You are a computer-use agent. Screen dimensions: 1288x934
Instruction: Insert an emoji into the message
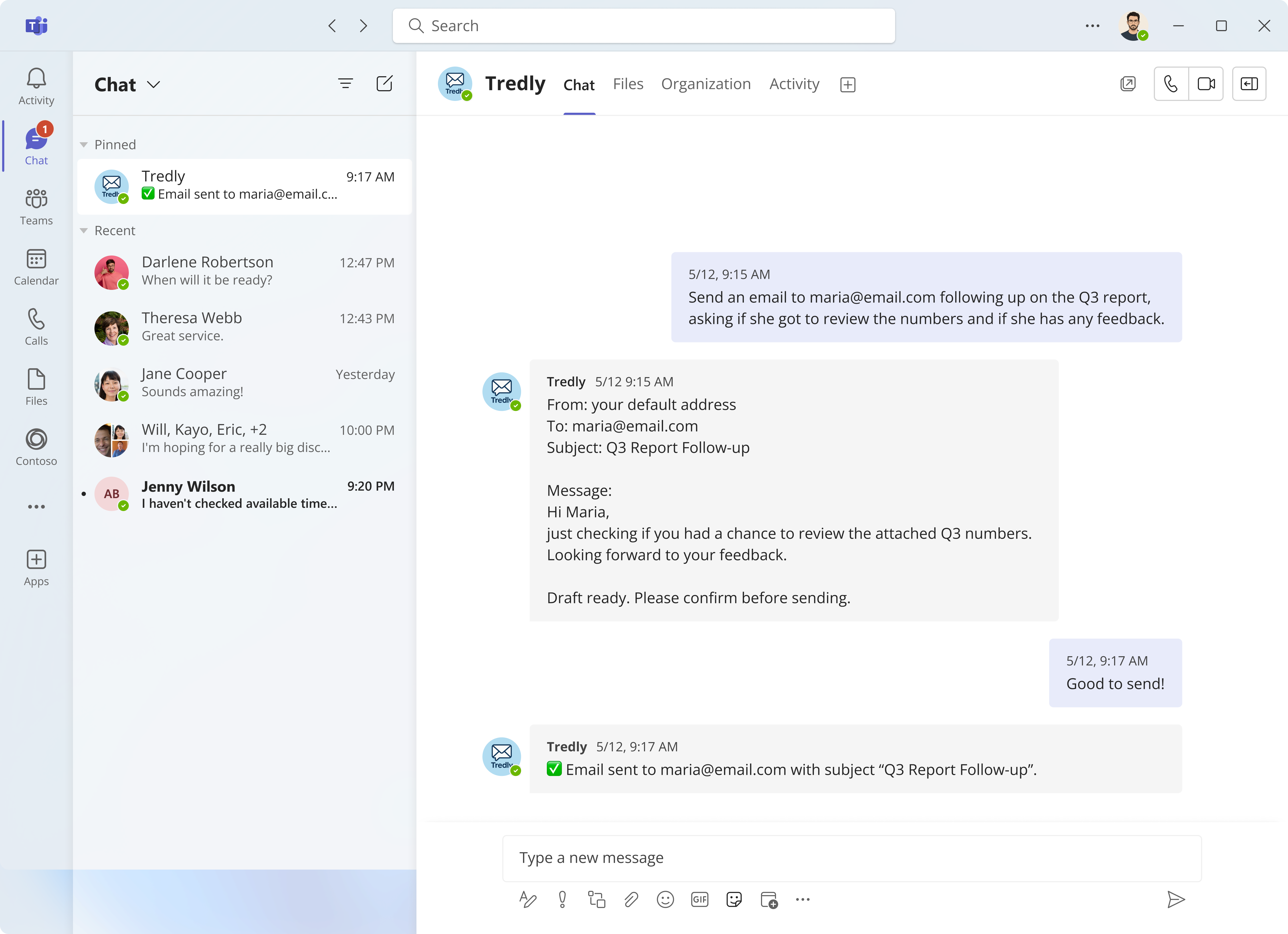point(665,899)
